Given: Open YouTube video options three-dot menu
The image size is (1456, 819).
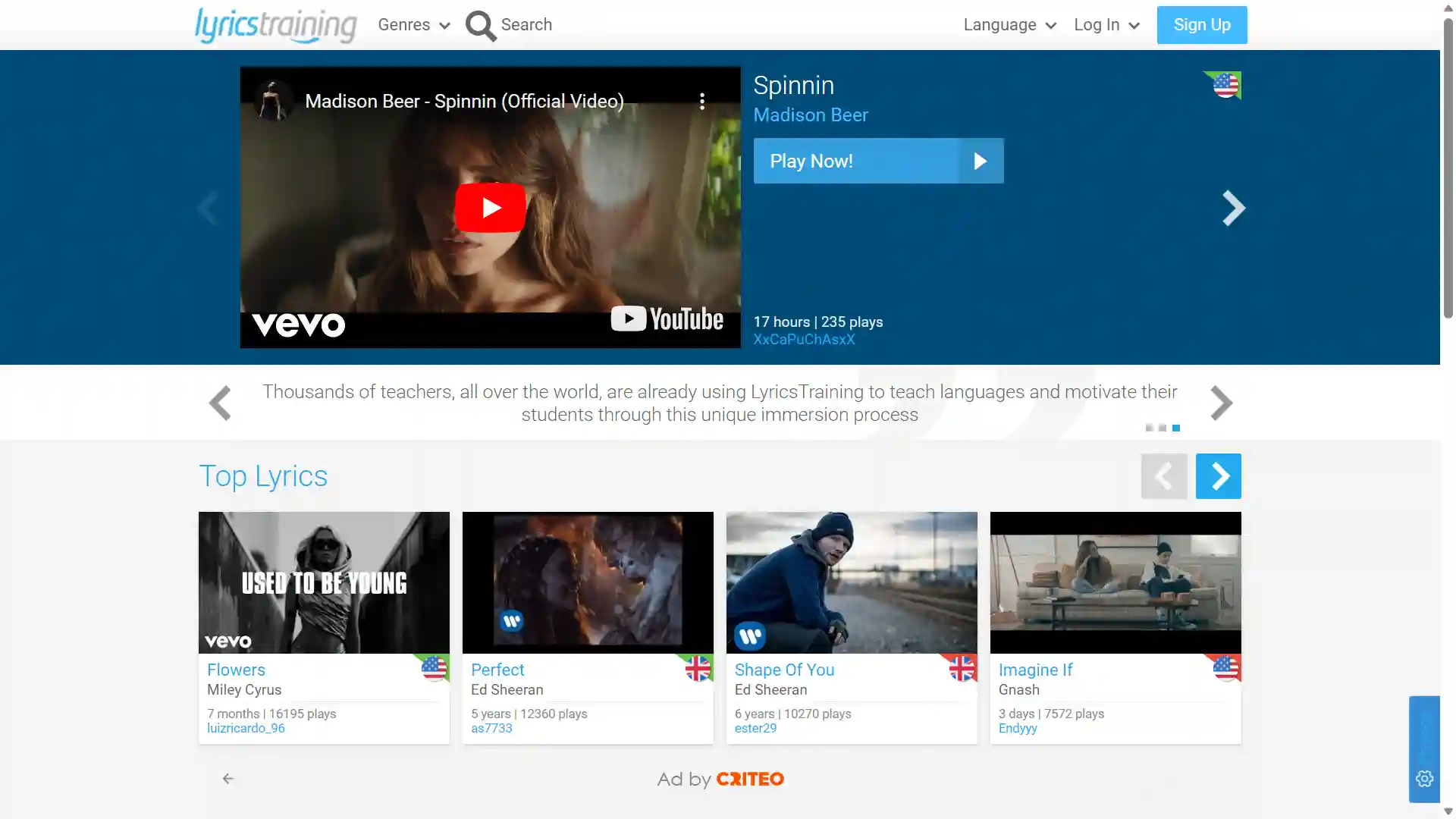Looking at the screenshot, I should point(702,102).
